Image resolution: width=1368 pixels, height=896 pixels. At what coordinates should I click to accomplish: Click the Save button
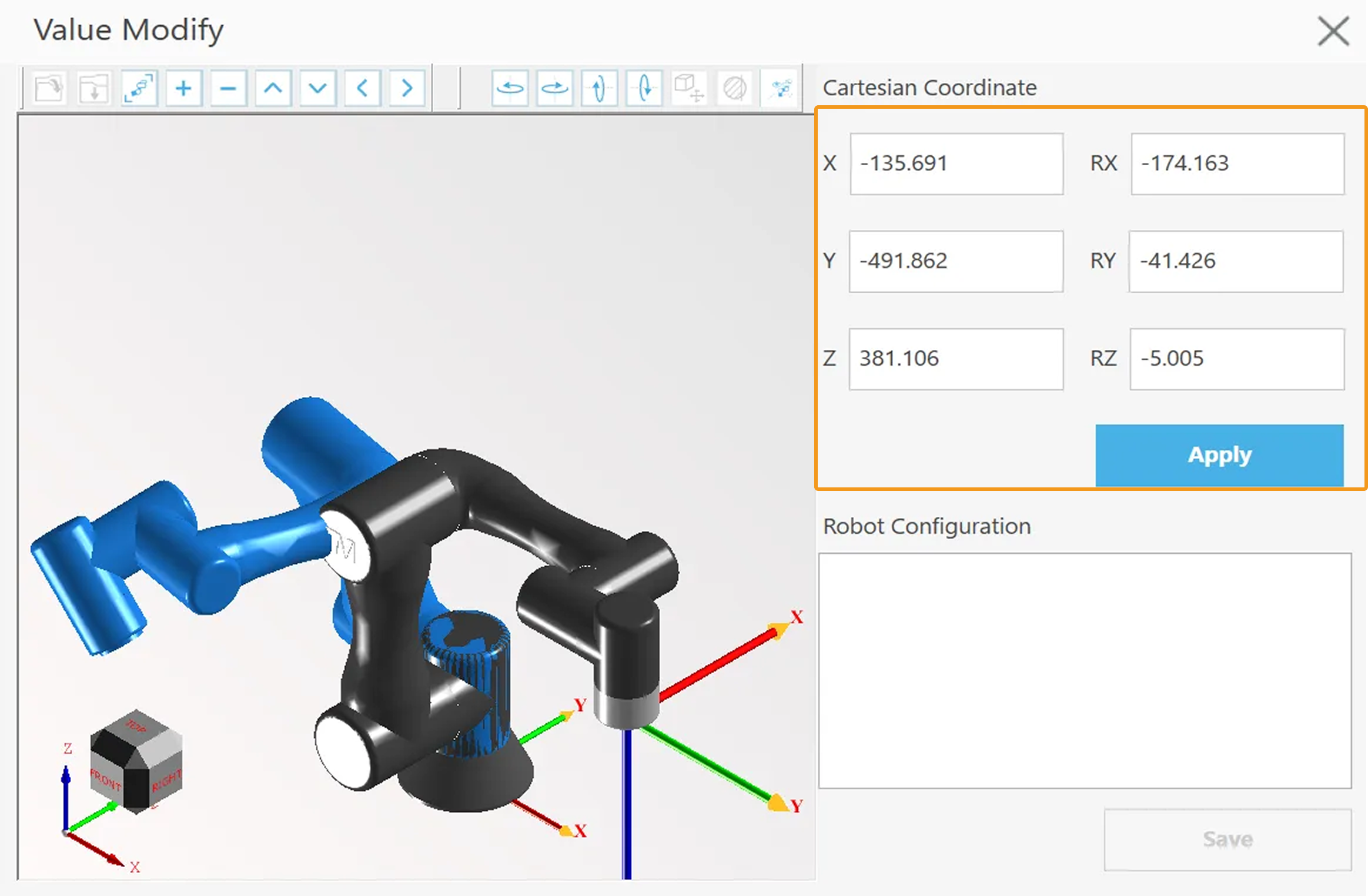[1227, 839]
